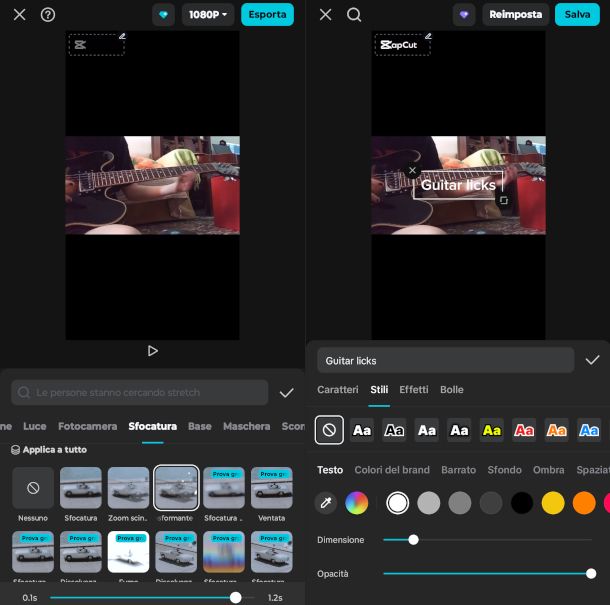Confirm transition with the checkmark icon

tap(287, 393)
